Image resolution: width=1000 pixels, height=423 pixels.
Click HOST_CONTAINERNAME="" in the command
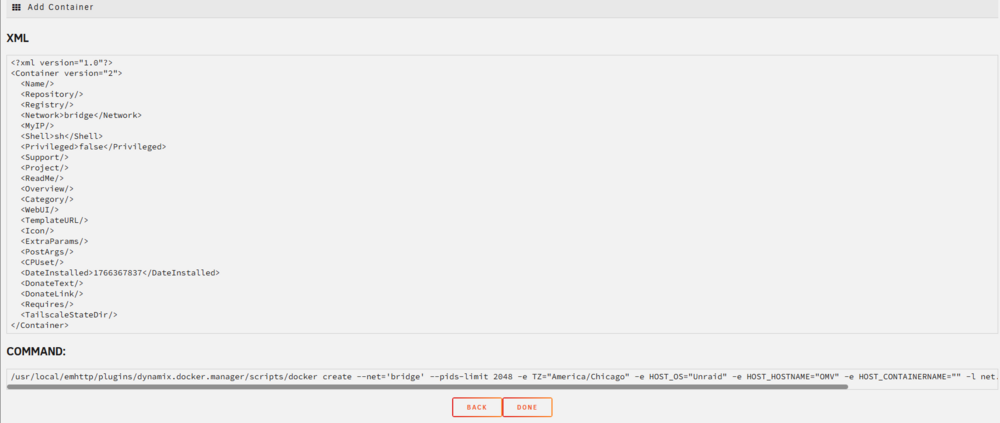[909, 376]
